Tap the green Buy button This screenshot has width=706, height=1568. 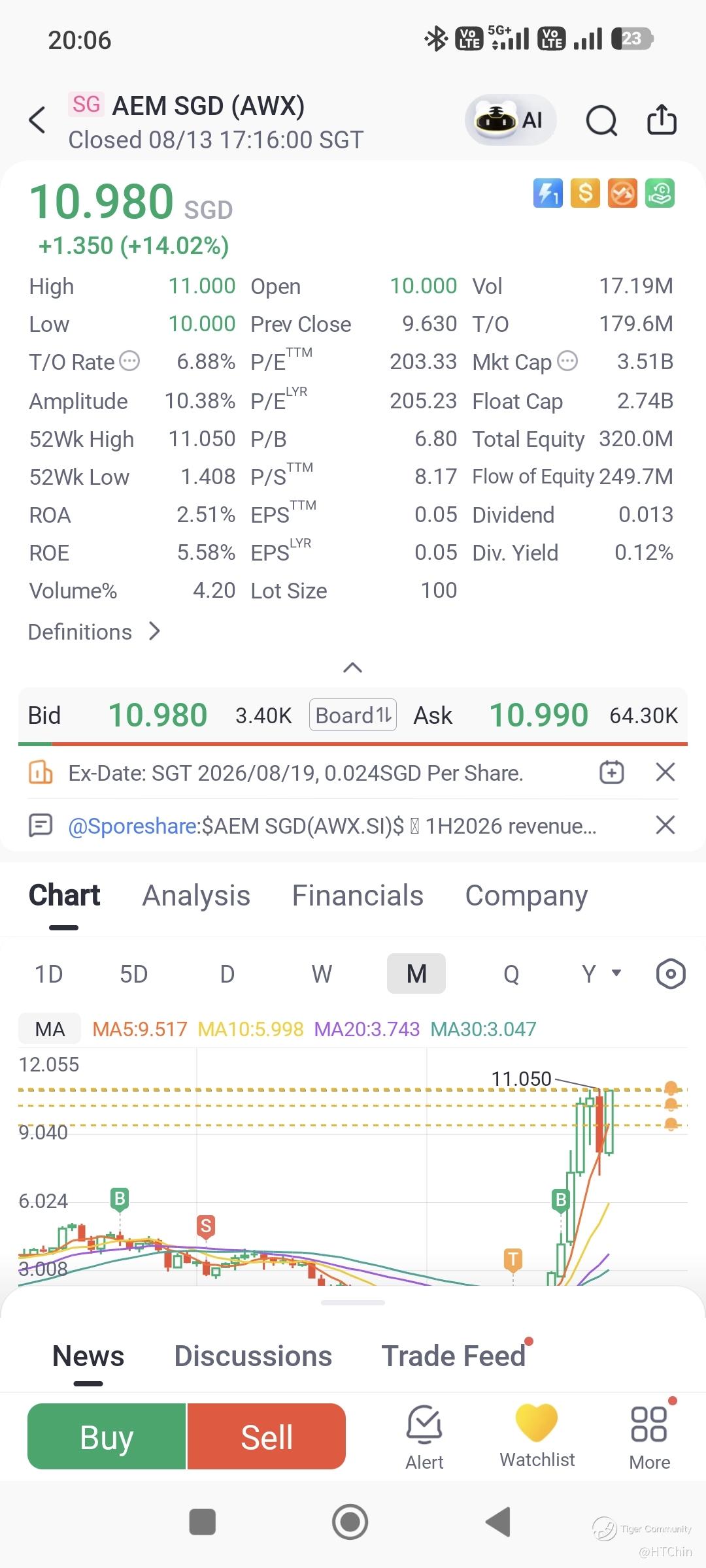pos(107,1437)
